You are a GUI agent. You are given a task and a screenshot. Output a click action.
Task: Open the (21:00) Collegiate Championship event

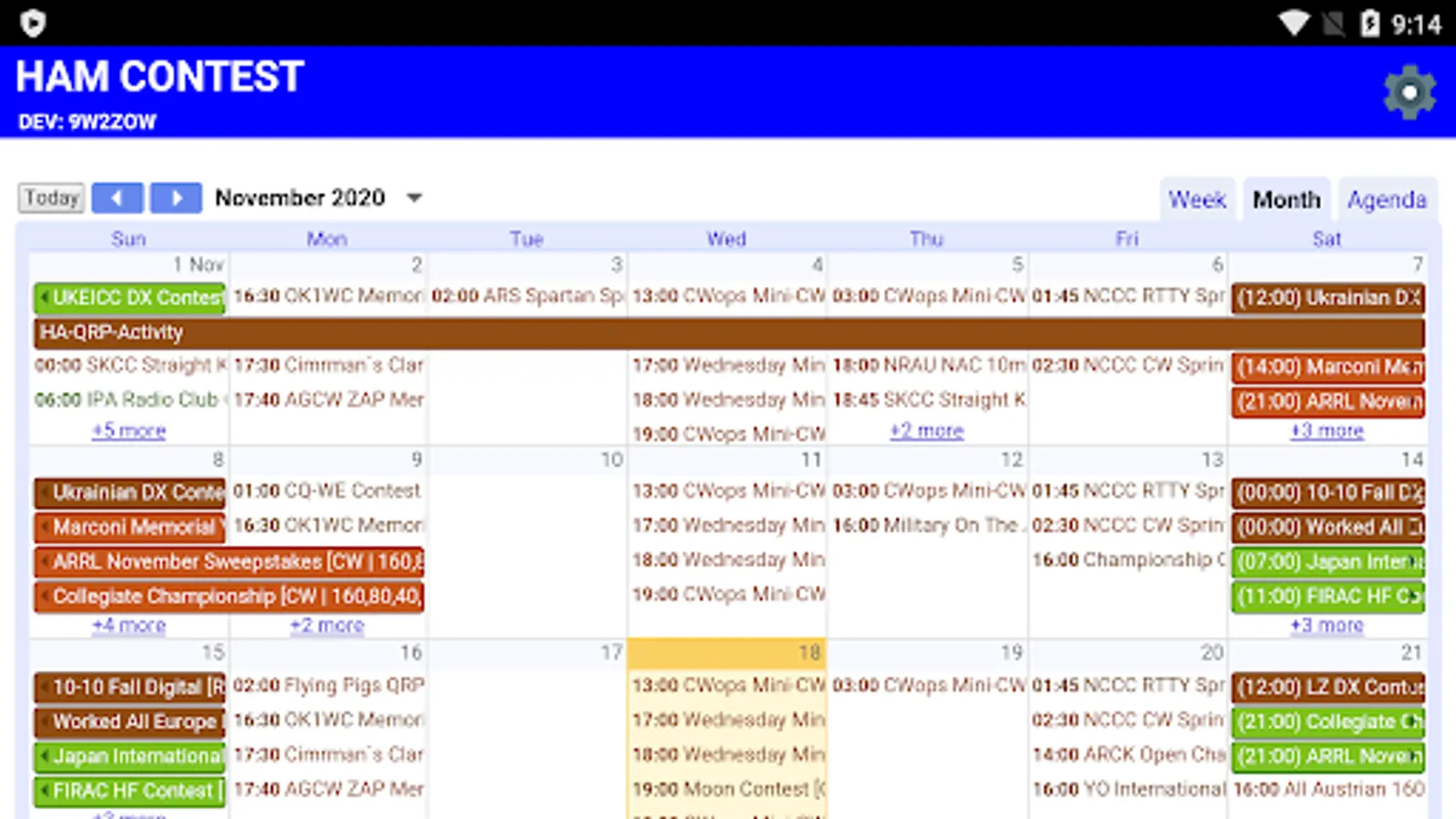pos(1329,722)
